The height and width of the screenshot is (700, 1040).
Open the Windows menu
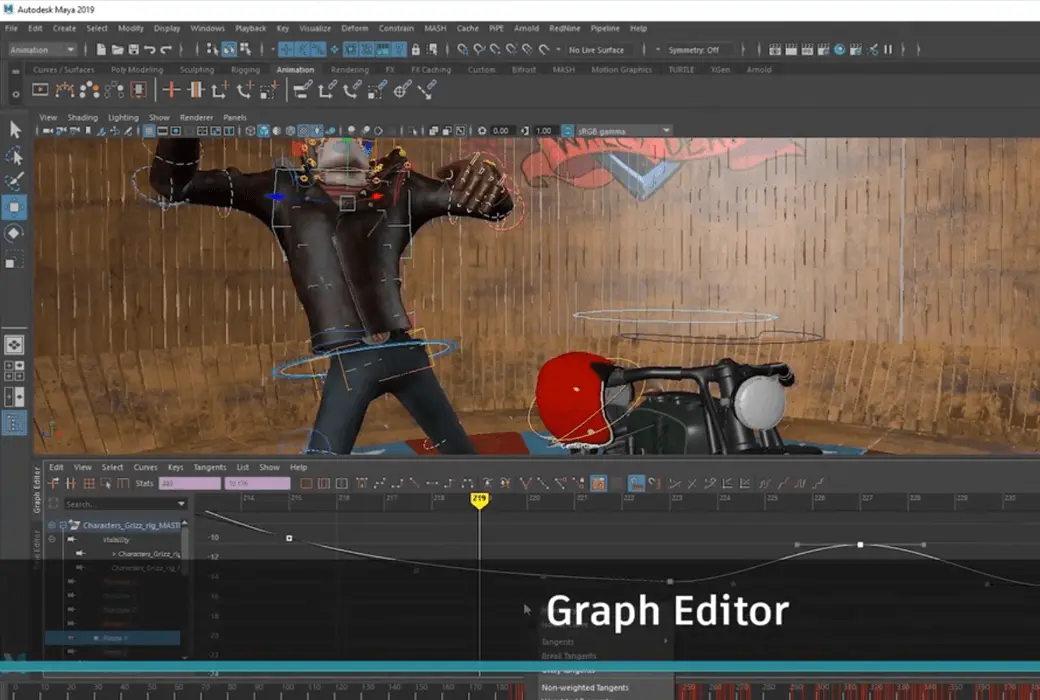pyautogui.click(x=208, y=29)
